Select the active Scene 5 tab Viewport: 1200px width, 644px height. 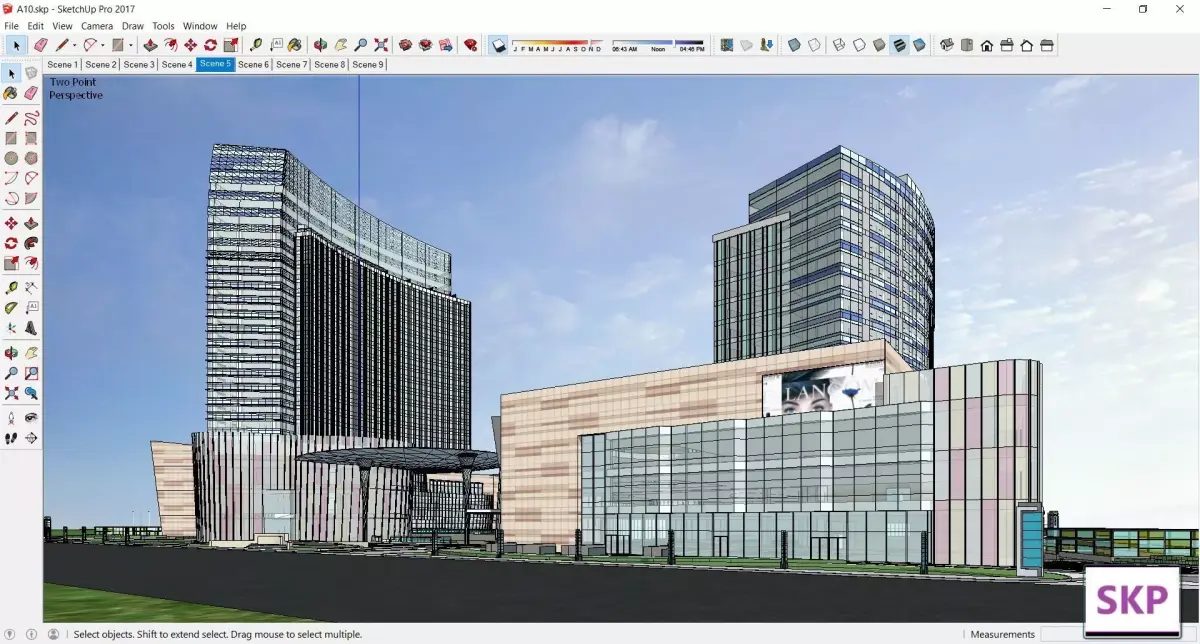click(x=215, y=64)
